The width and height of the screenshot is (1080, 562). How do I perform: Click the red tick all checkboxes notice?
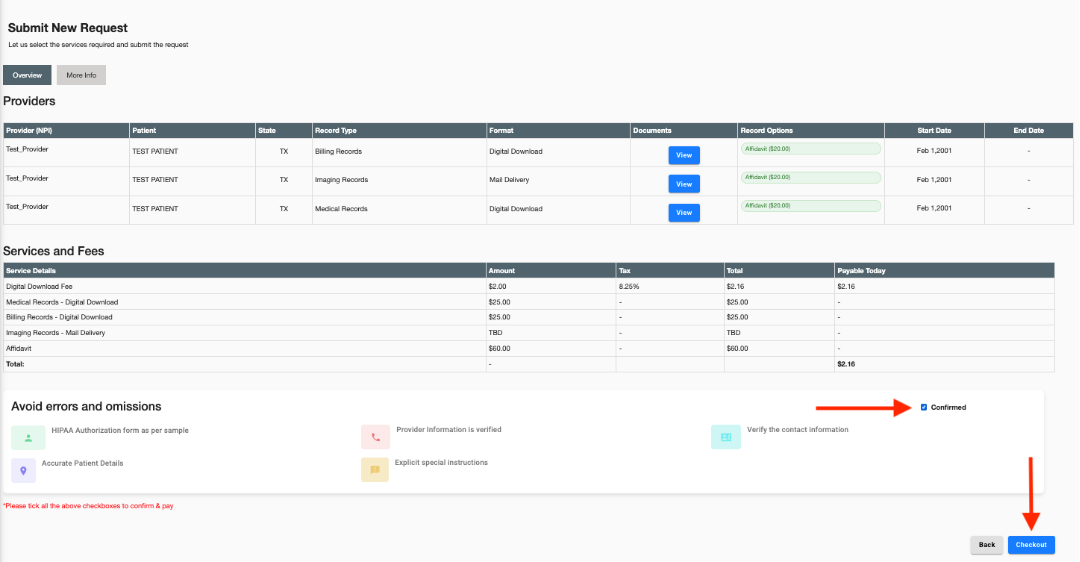pos(88,506)
